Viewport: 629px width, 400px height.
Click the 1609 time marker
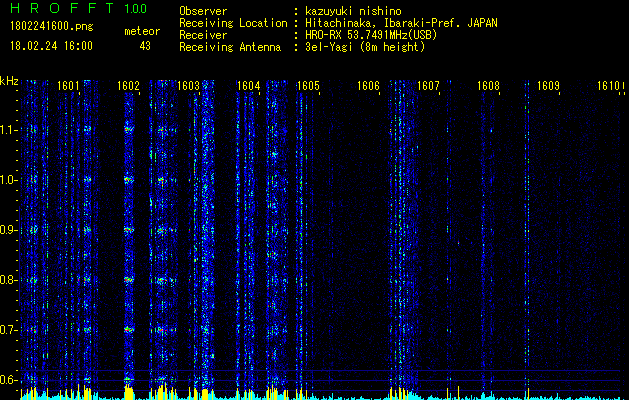[548, 86]
